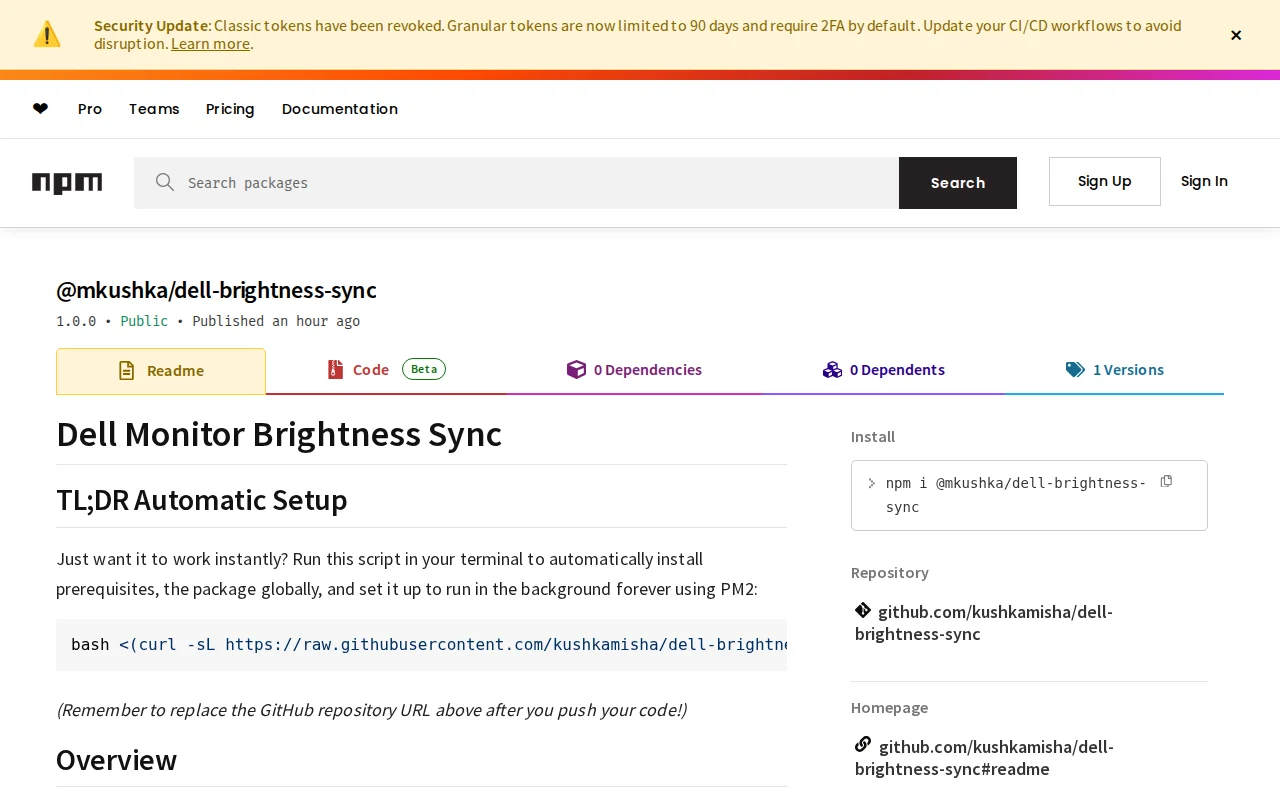
Task: Click the Beta badge on Code tab
Action: click(x=424, y=369)
